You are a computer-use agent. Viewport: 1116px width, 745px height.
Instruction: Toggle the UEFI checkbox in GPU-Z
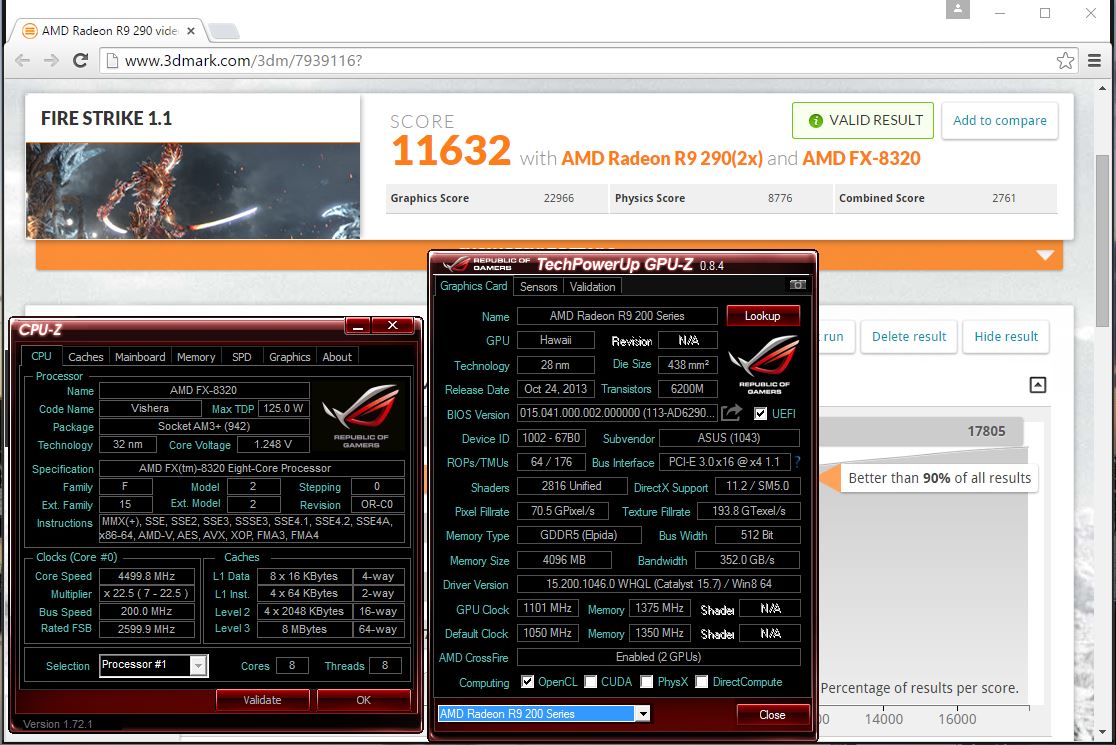tap(761, 413)
